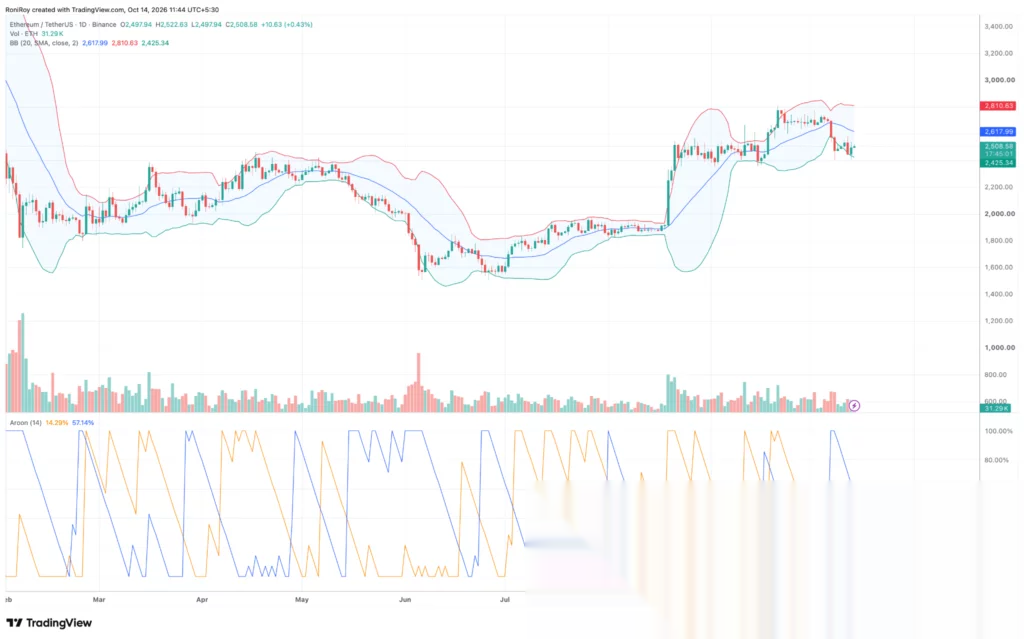Screen dimensions: 1024x639
Task: Click the red 2,810.63 price axis tag
Action: (998, 106)
